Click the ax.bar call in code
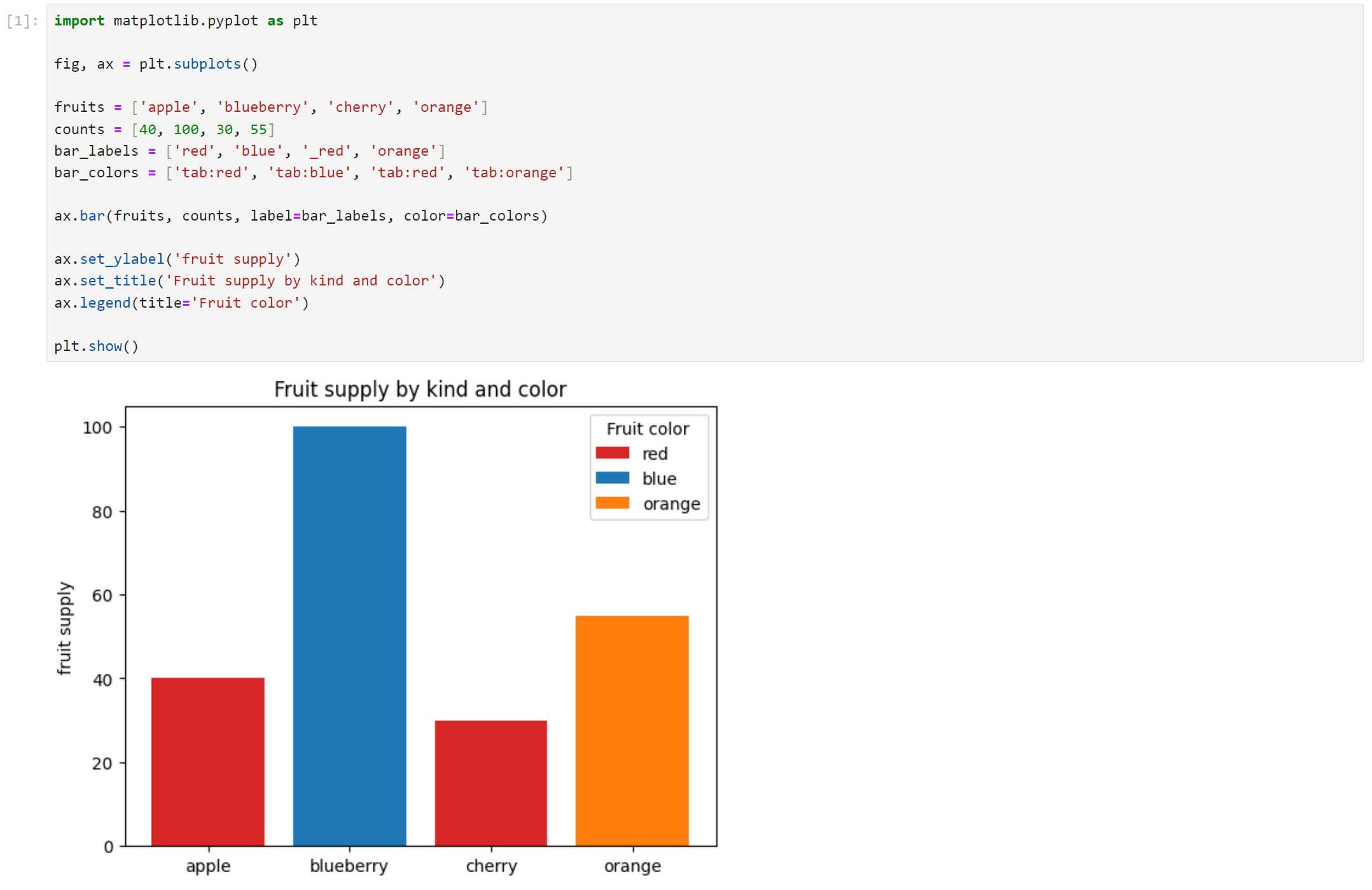Viewport: 1372px width, 890px height. pos(300,216)
